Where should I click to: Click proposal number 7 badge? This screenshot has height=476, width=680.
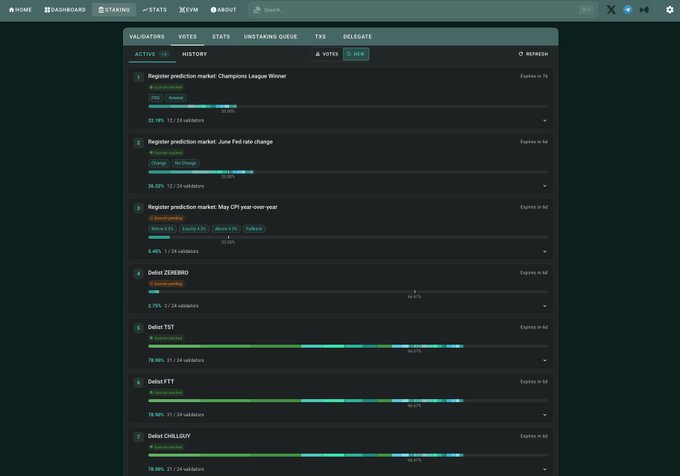click(138, 437)
